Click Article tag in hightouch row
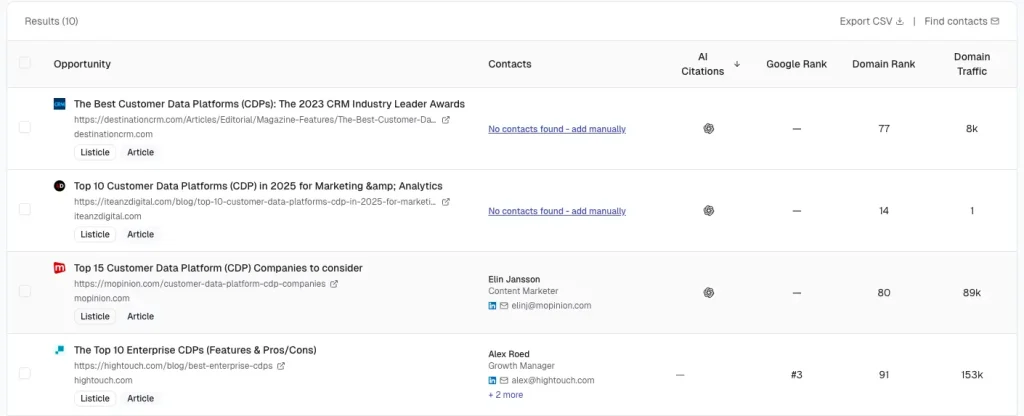 point(140,398)
